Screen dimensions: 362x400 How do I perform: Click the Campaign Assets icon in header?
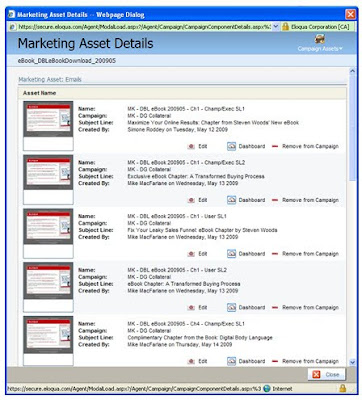pos(320,39)
